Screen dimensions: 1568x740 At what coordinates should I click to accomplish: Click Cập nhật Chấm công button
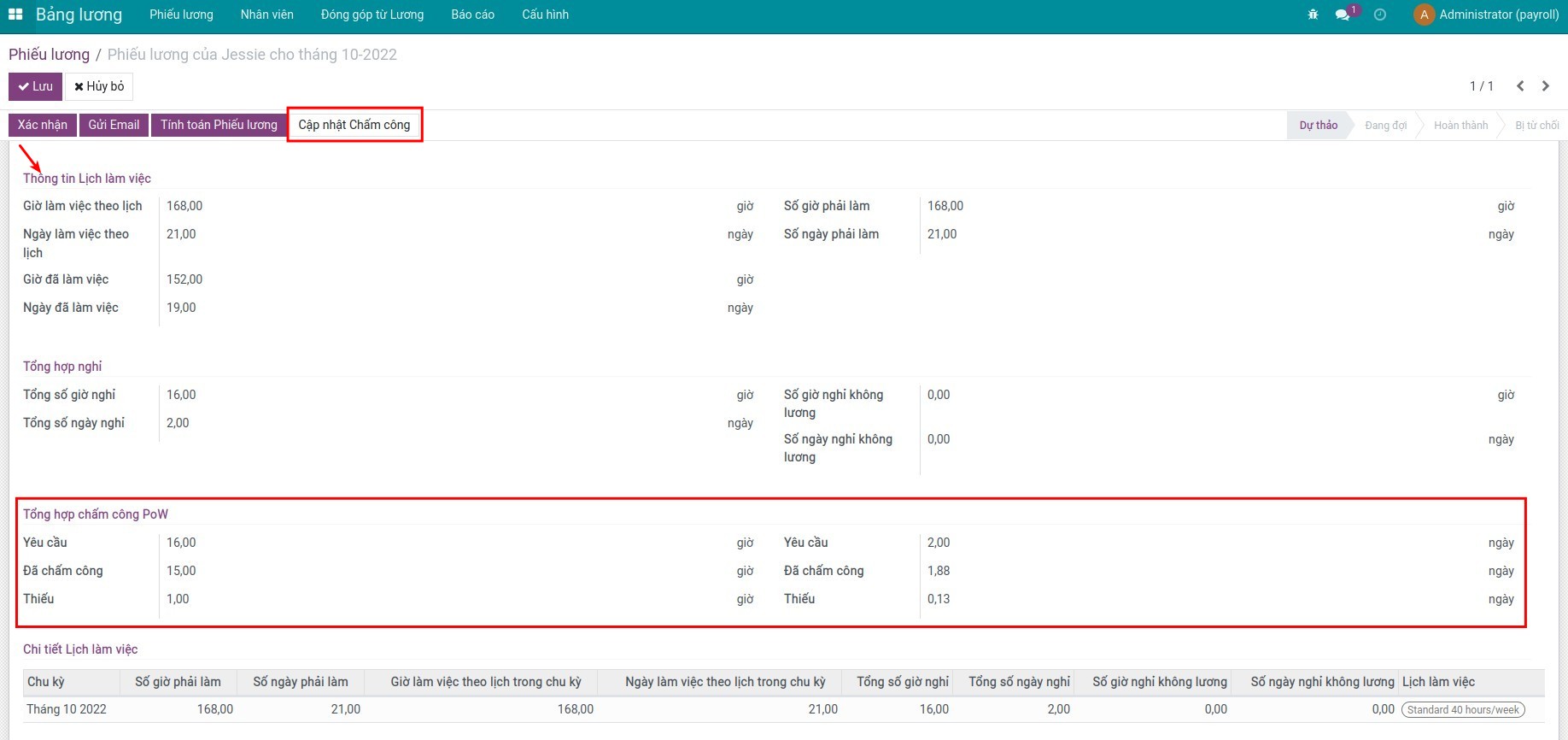tap(354, 125)
